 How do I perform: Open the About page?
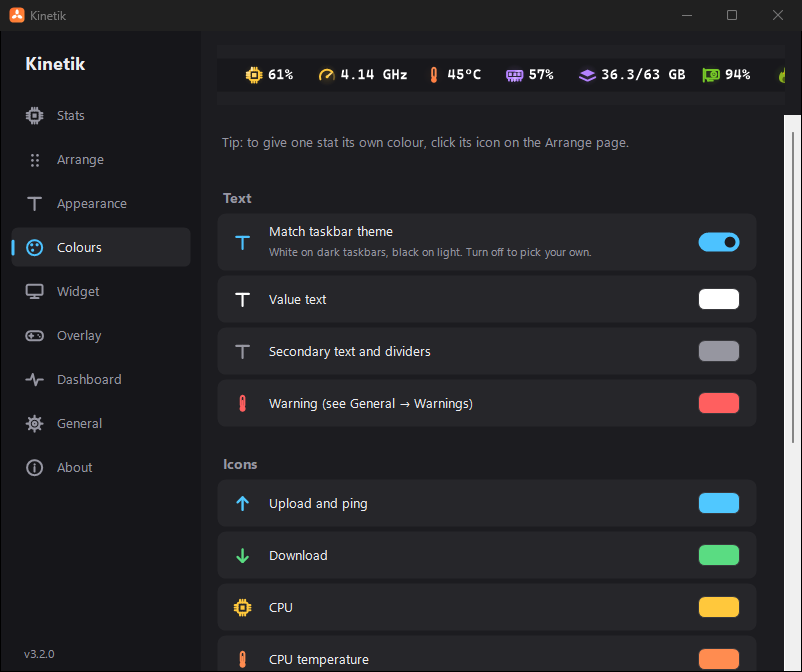[101, 467]
